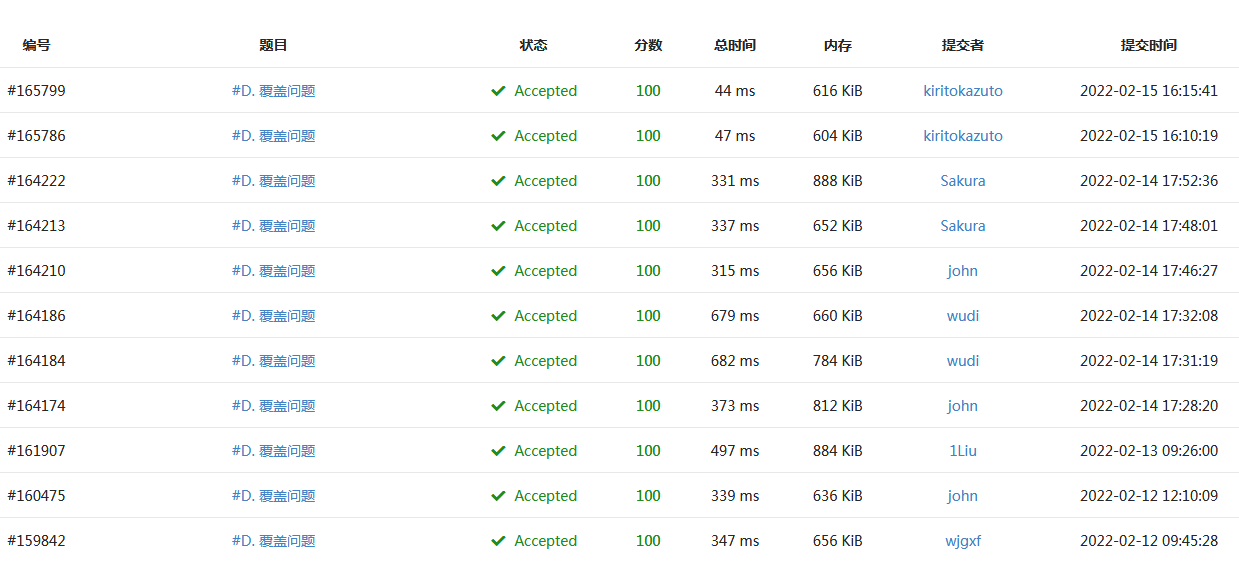Open user 1Liu's profile

pyautogui.click(x=962, y=451)
